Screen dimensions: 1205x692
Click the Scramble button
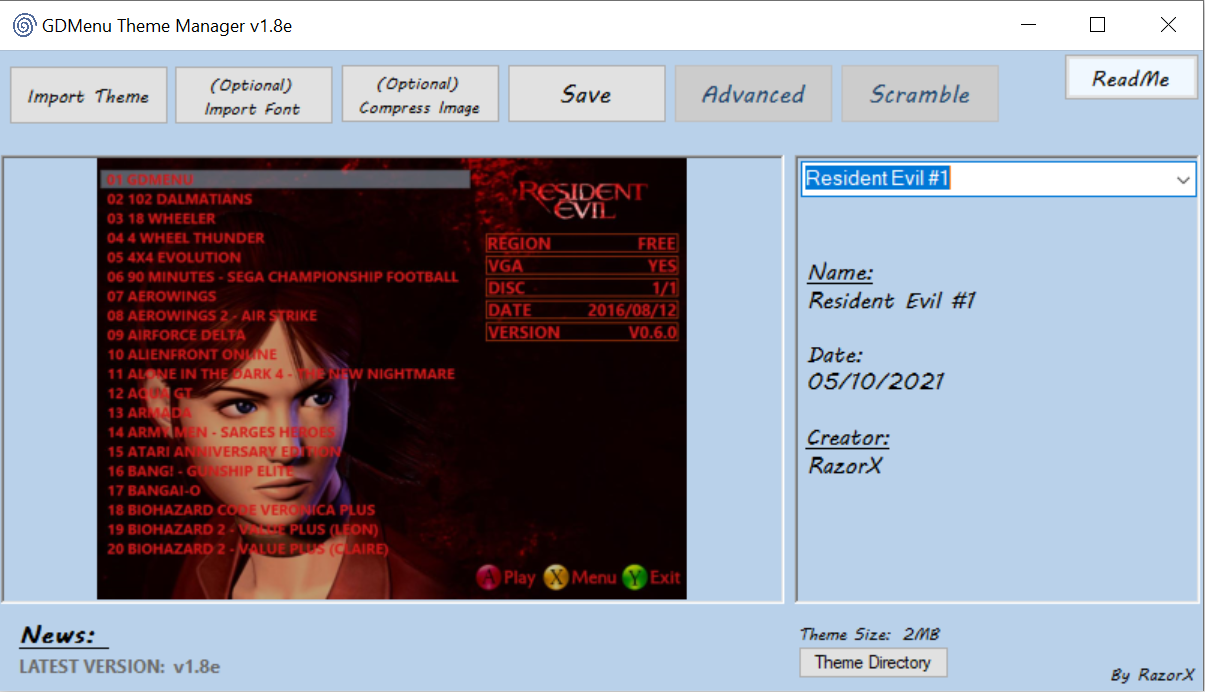920,94
